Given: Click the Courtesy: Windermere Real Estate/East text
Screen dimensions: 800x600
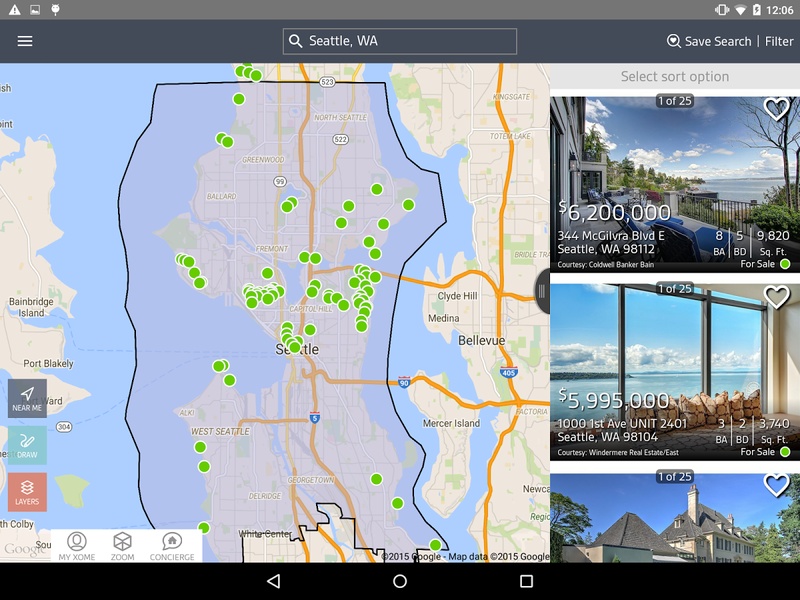Looking at the screenshot, I should (x=618, y=452).
